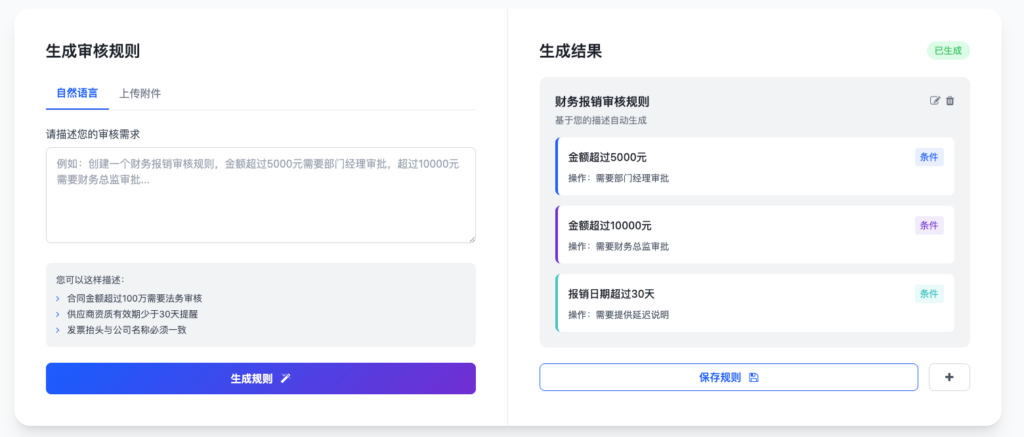Click the plus icon button to add
1024x437 pixels.
[949, 377]
